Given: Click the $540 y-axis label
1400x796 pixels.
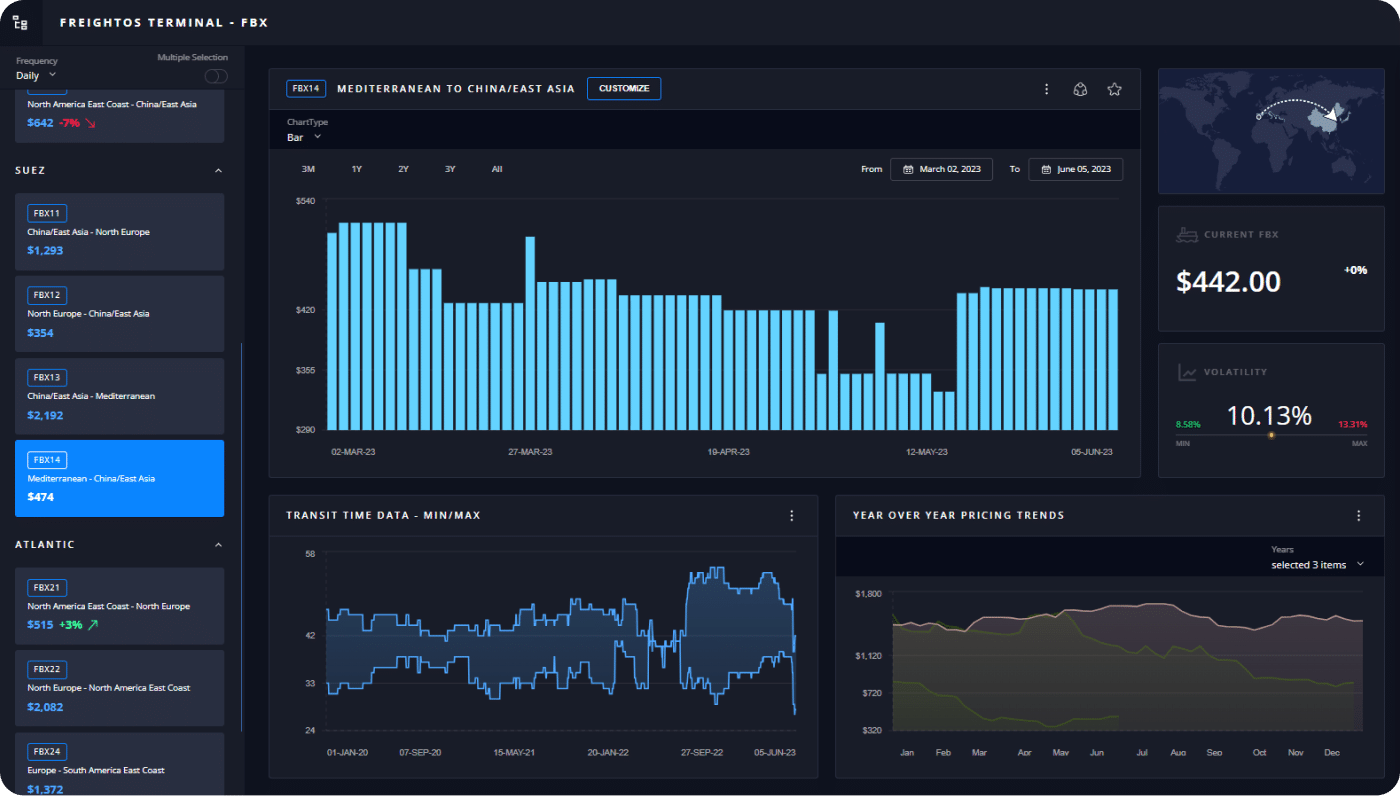Looking at the screenshot, I should coord(306,201).
